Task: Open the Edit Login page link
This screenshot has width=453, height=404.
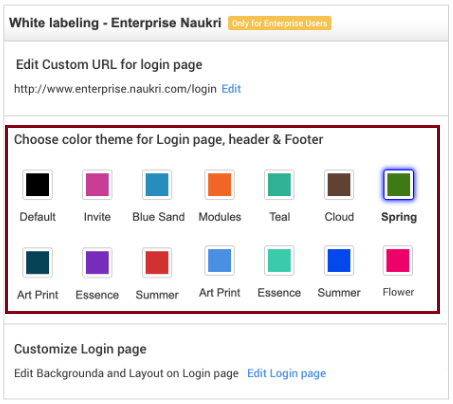Action: tap(286, 373)
